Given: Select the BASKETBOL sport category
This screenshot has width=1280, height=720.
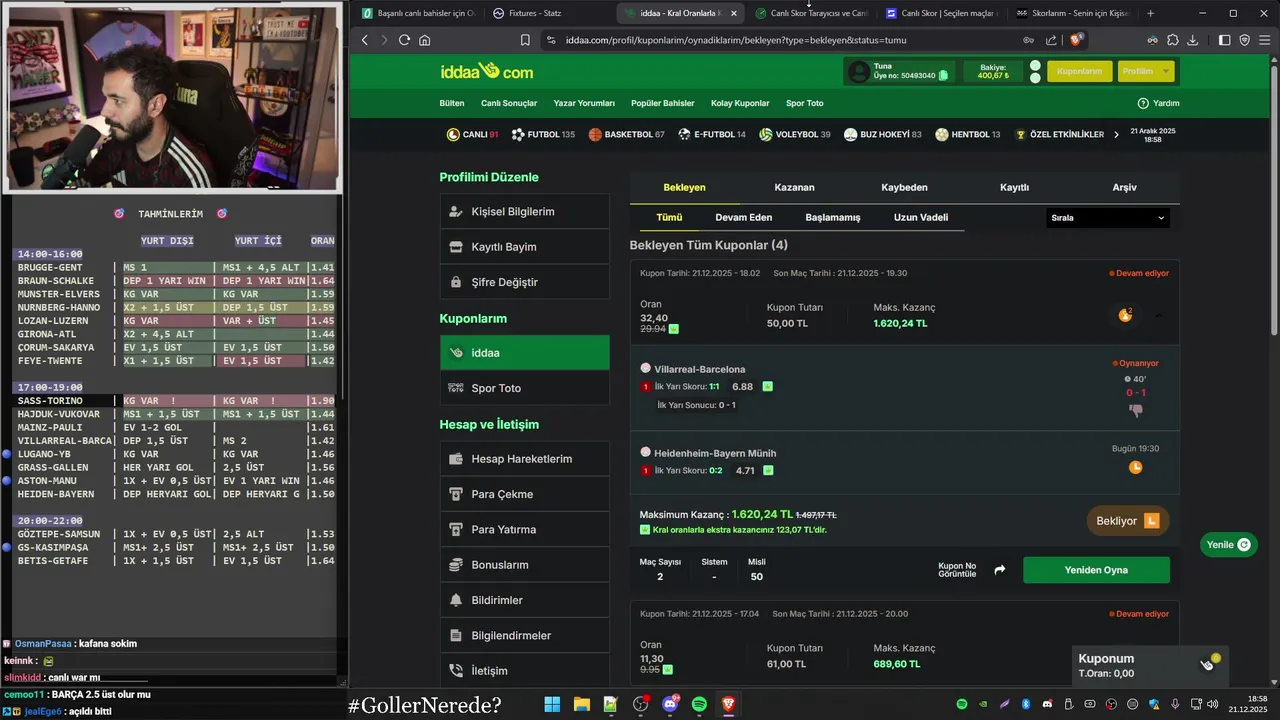Looking at the screenshot, I should tap(627, 134).
